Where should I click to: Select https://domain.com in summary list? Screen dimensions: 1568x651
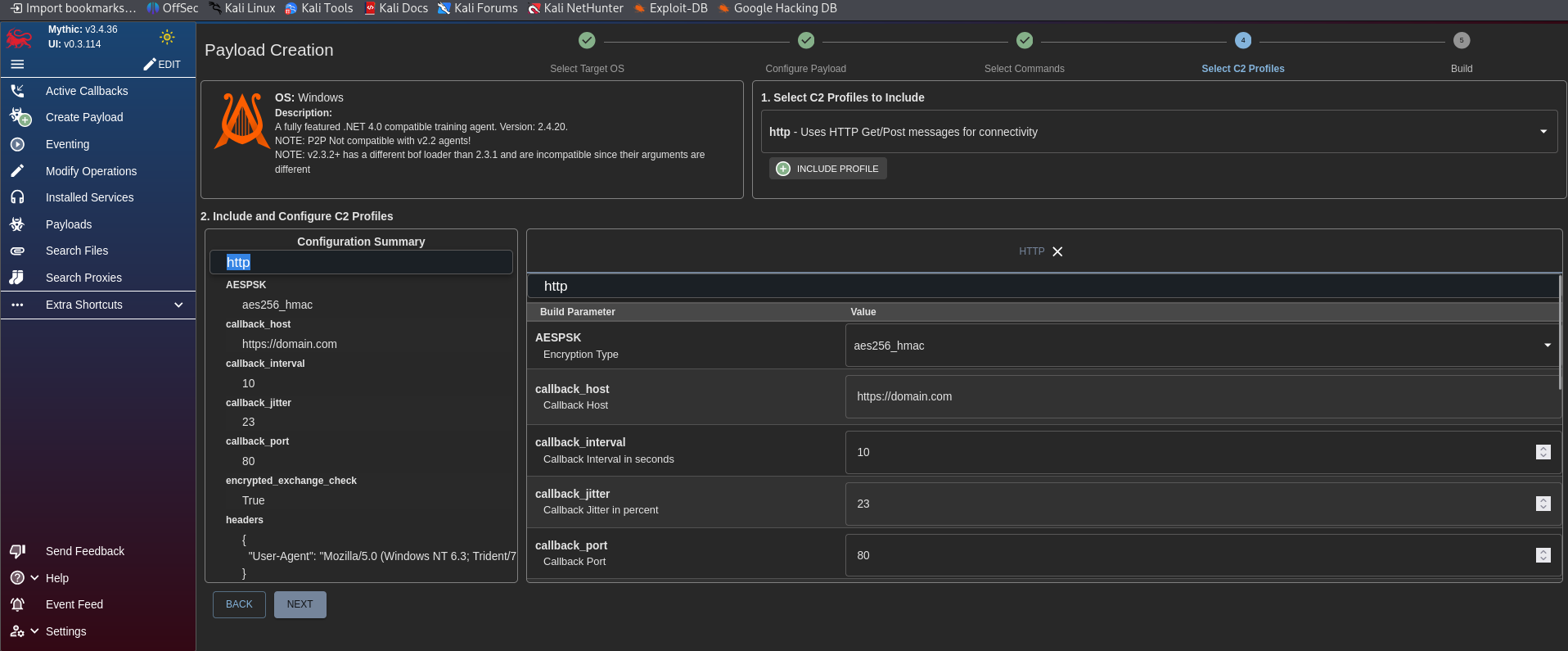(290, 344)
